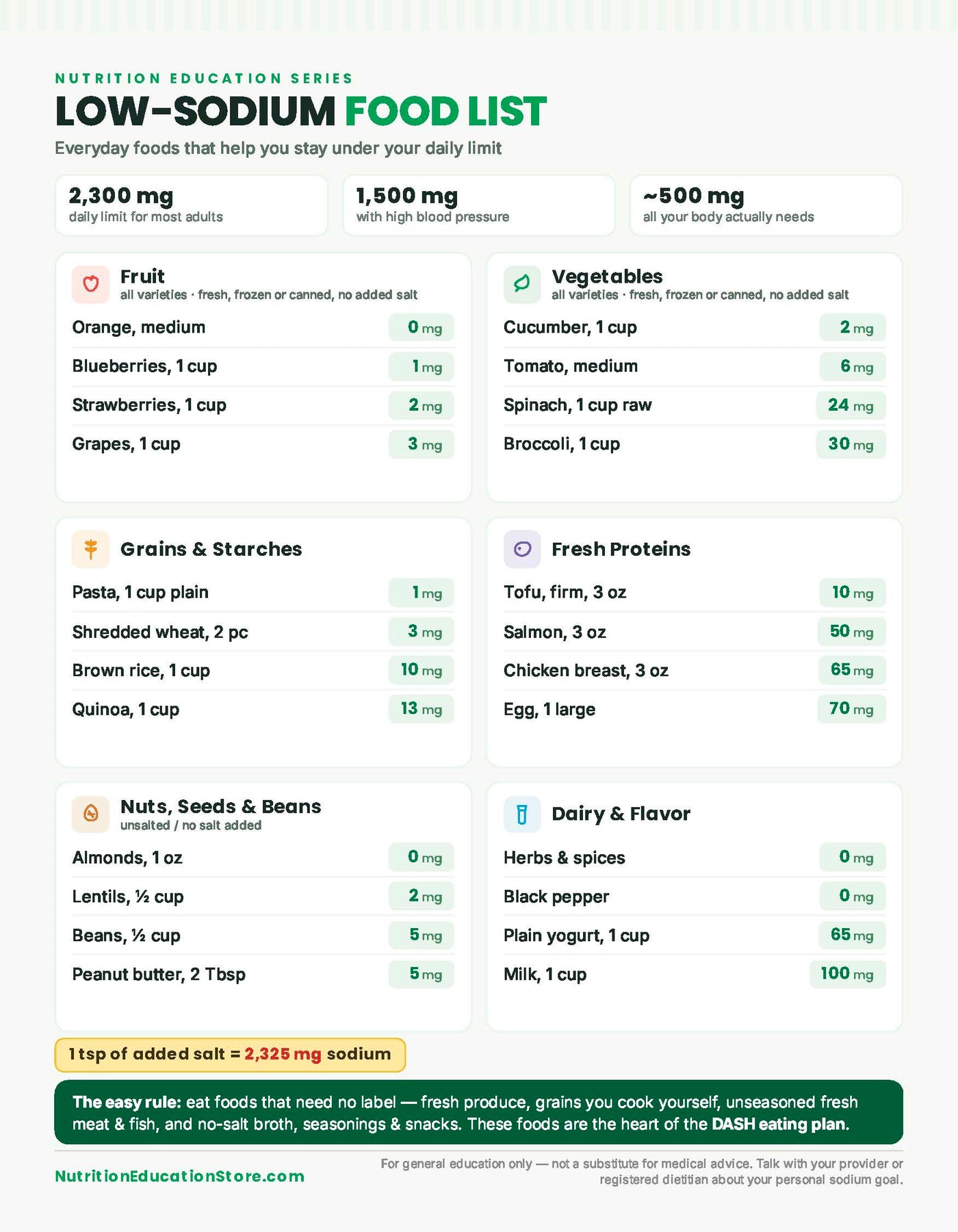Click the green easy rule banner
This screenshot has height=1232, width=958.
[x=479, y=1112]
